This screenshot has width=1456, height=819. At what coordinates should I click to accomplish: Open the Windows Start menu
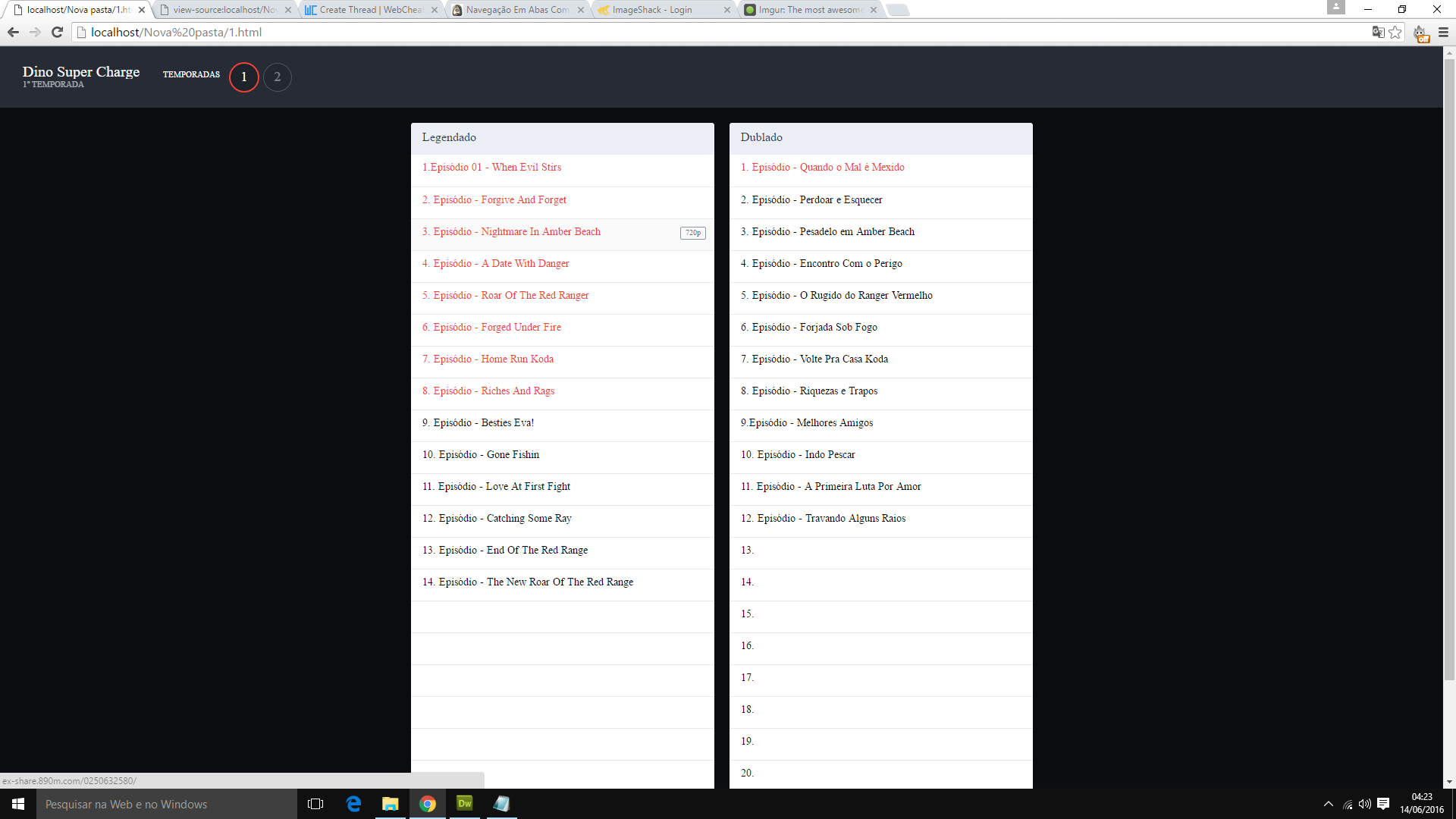pyautogui.click(x=18, y=804)
